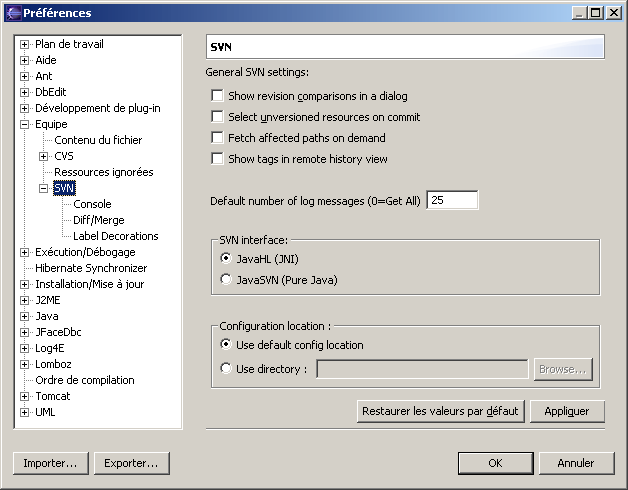628x490 pixels.
Task: Collapse the Equipe tree node
Action: point(25,124)
